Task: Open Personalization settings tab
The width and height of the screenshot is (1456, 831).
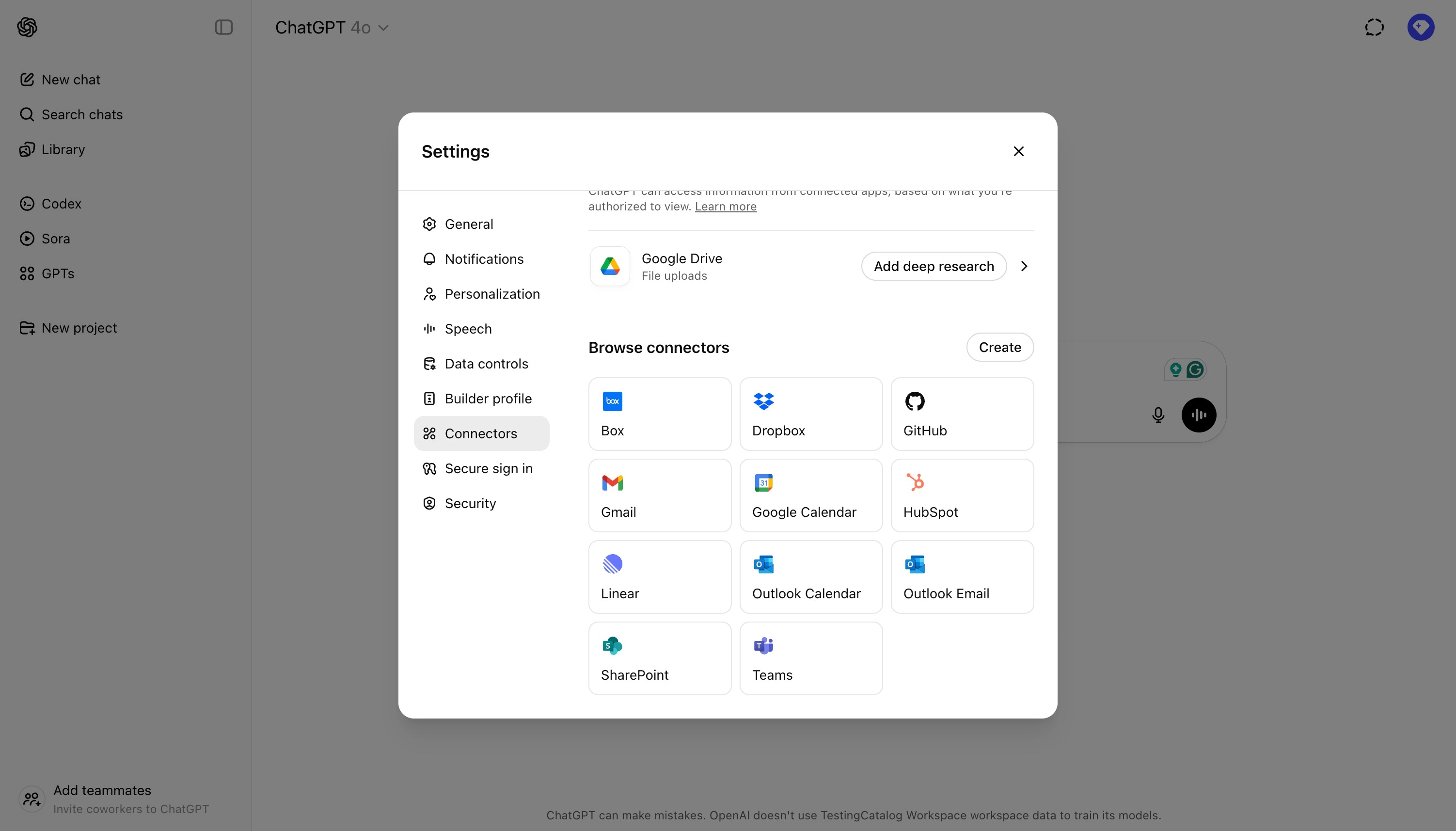Action: (481, 293)
